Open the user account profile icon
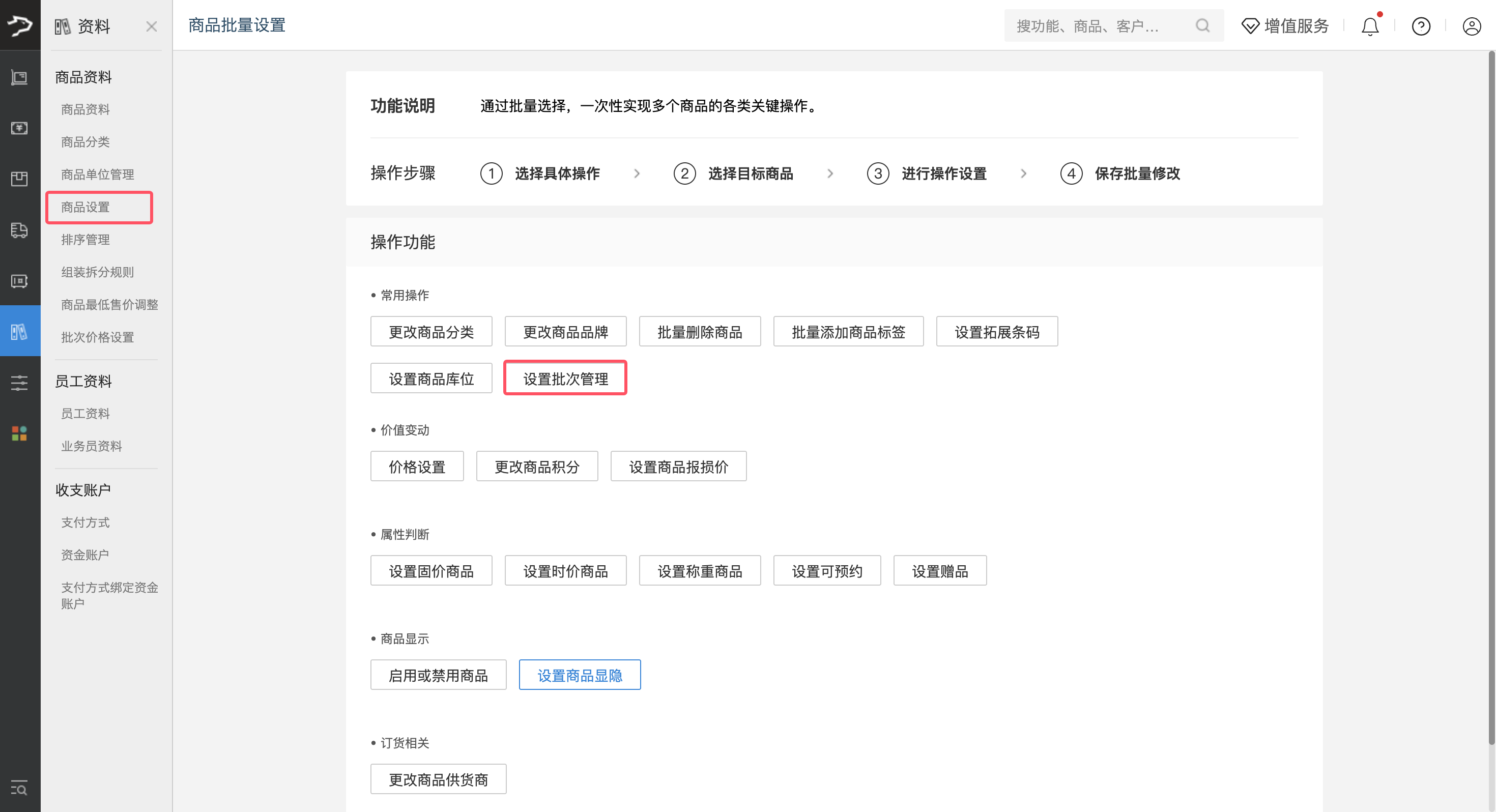The width and height of the screenshot is (1496, 812). click(1471, 27)
